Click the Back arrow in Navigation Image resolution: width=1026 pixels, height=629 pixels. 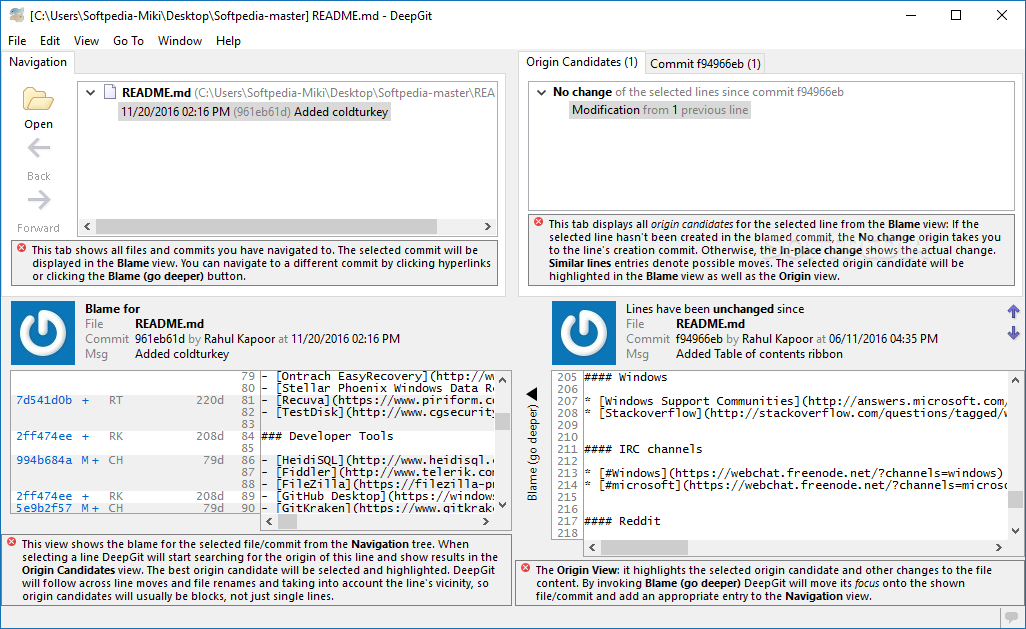pyautogui.click(x=39, y=149)
